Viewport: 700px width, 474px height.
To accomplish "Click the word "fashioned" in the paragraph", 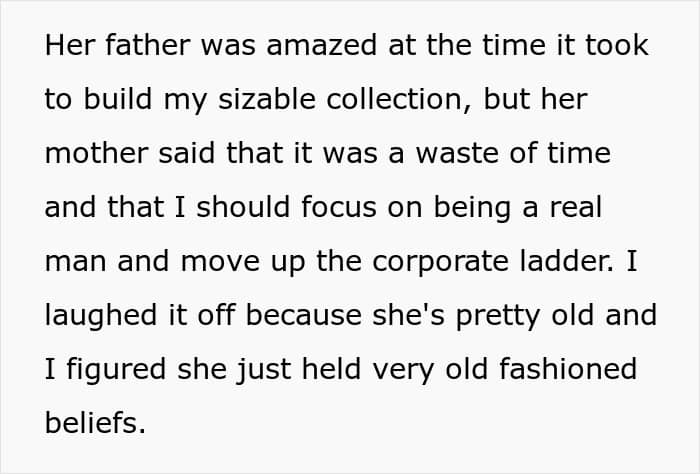I will (568, 369).
